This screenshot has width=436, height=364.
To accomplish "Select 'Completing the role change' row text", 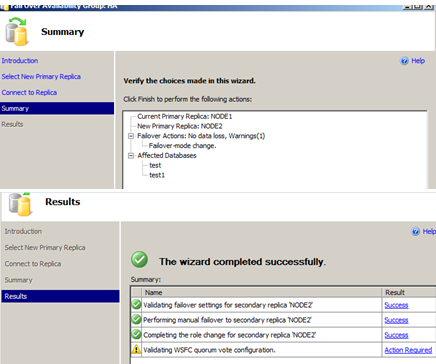I will pos(229,335).
